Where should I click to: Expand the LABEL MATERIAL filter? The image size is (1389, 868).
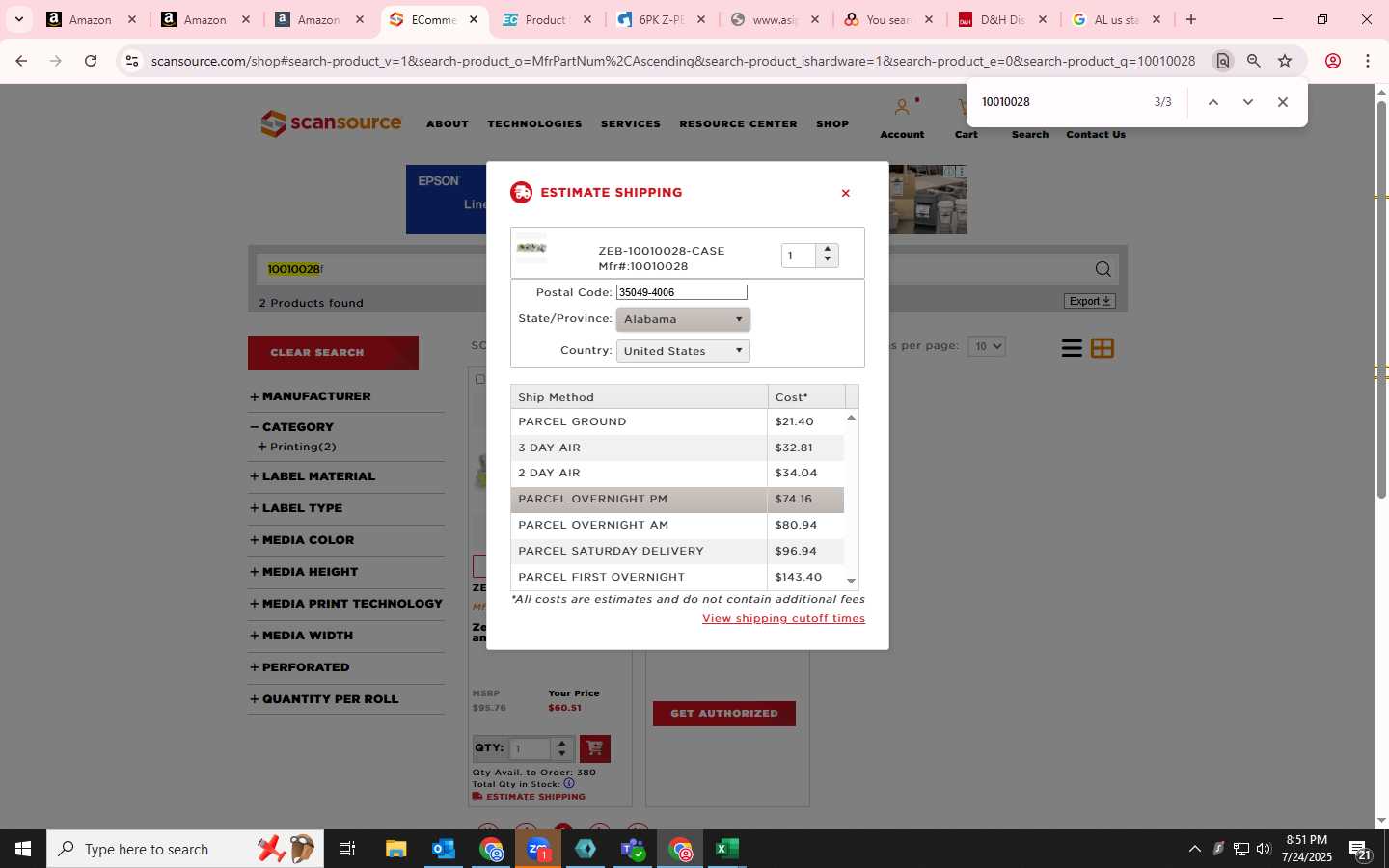(x=313, y=476)
